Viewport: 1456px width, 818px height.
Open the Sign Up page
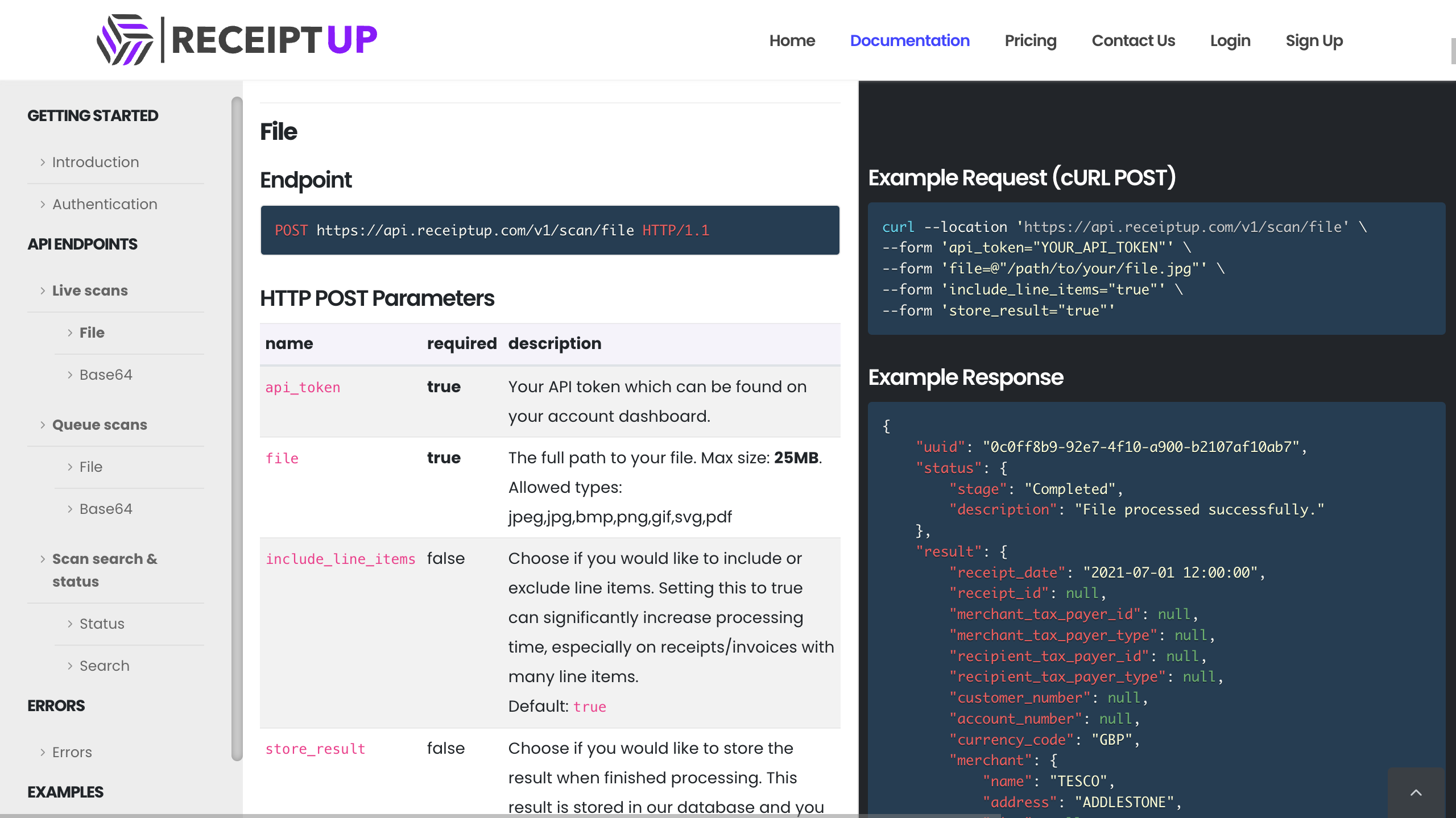pyautogui.click(x=1314, y=41)
